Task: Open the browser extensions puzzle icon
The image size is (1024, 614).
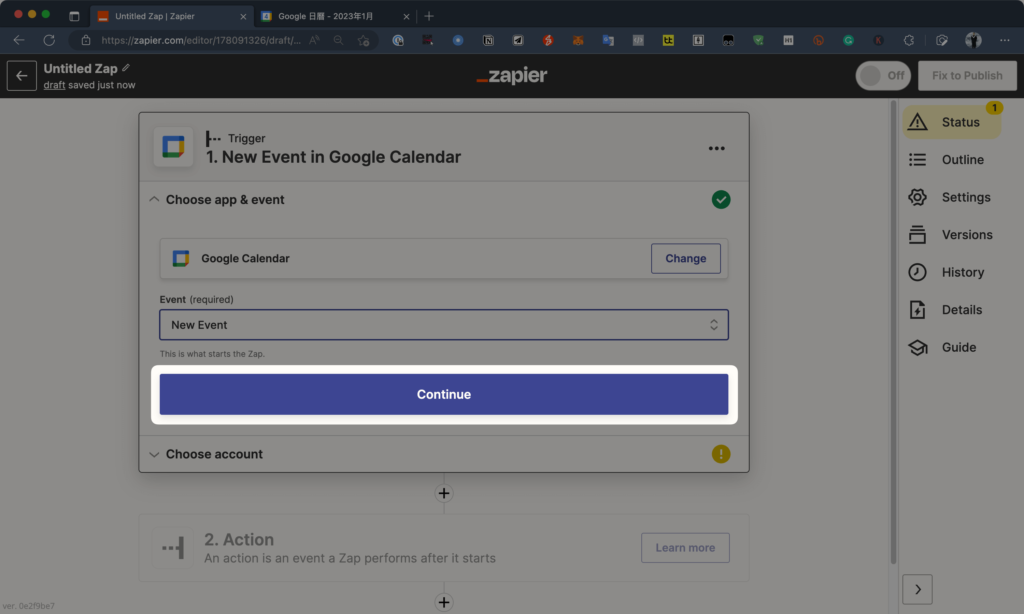Action: (x=908, y=40)
